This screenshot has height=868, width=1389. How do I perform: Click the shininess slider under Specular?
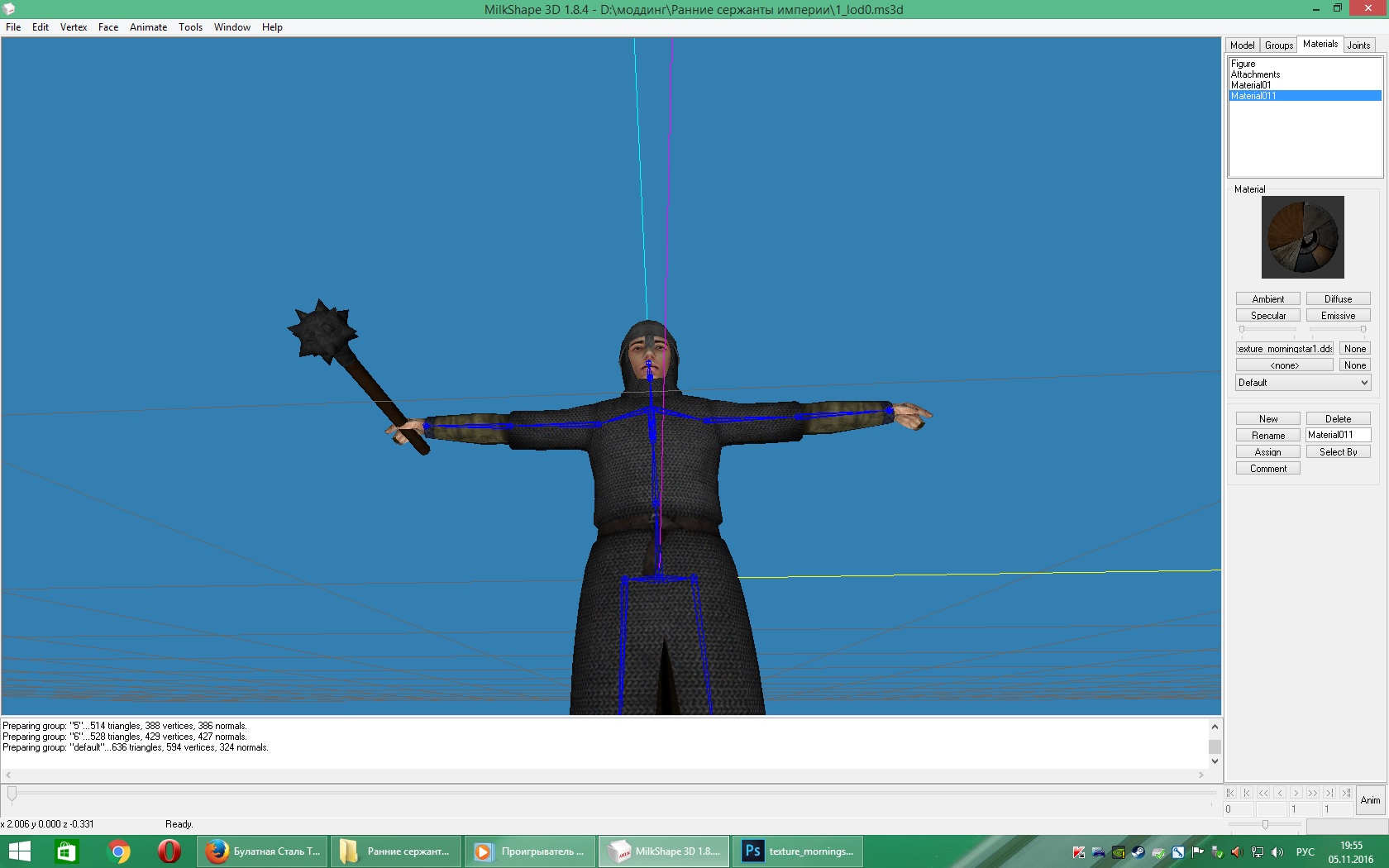1268,329
